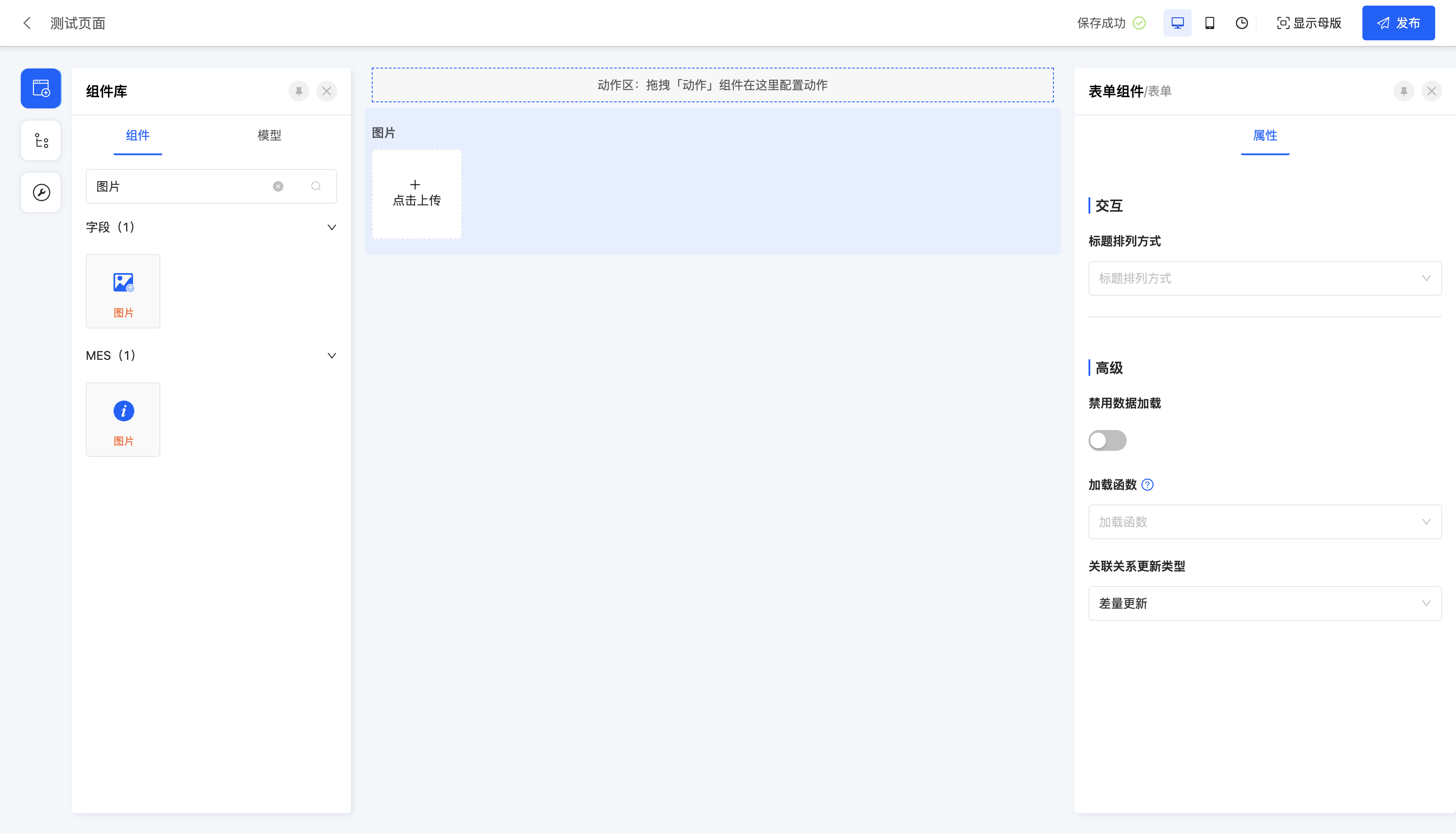
Task: Open the history clock icon
Action: (x=1241, y=23)
